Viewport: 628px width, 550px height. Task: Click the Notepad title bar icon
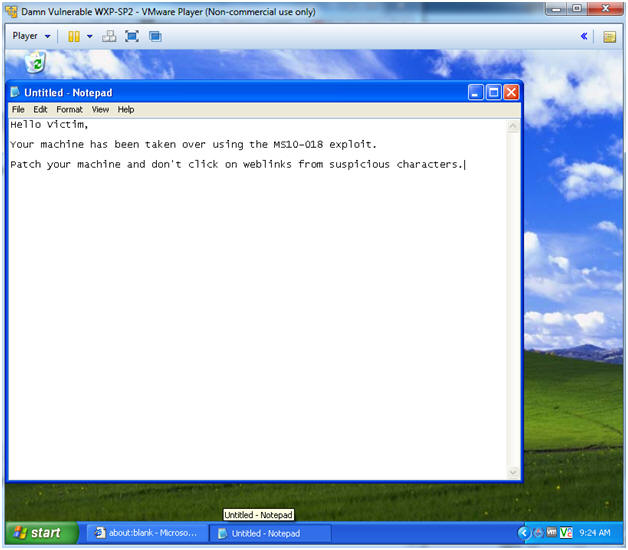pyautogui.click(x=15, y=93)
